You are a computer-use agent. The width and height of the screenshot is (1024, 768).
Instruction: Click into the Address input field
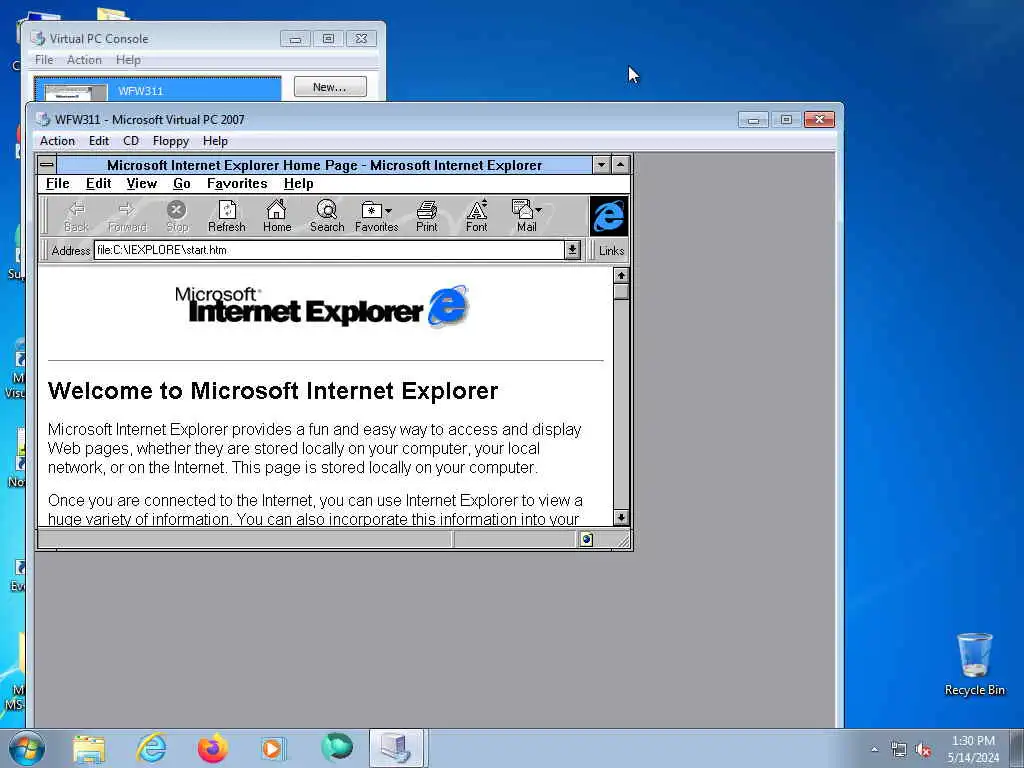[329, 250]
